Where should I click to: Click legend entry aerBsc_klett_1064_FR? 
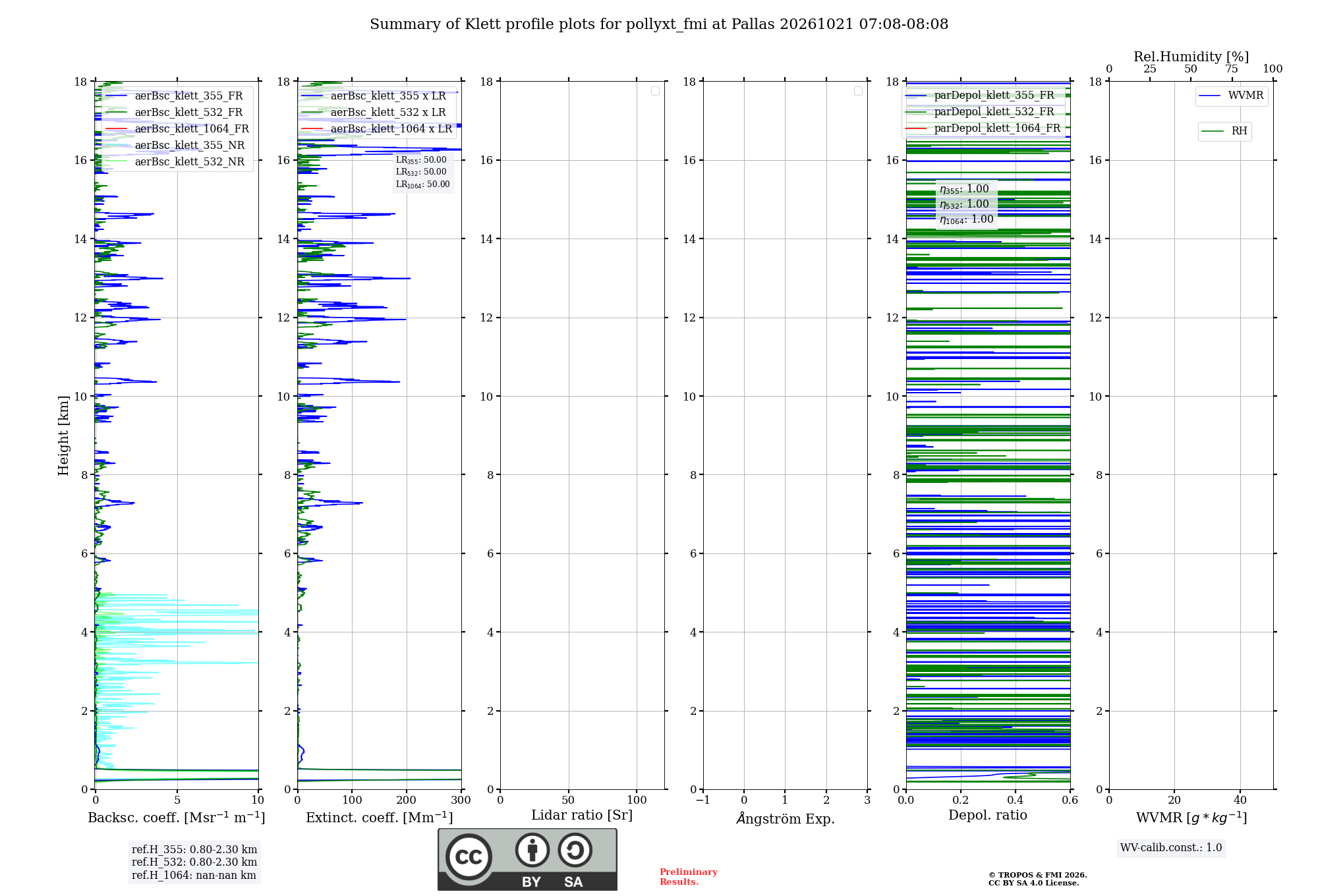point(177,129)
